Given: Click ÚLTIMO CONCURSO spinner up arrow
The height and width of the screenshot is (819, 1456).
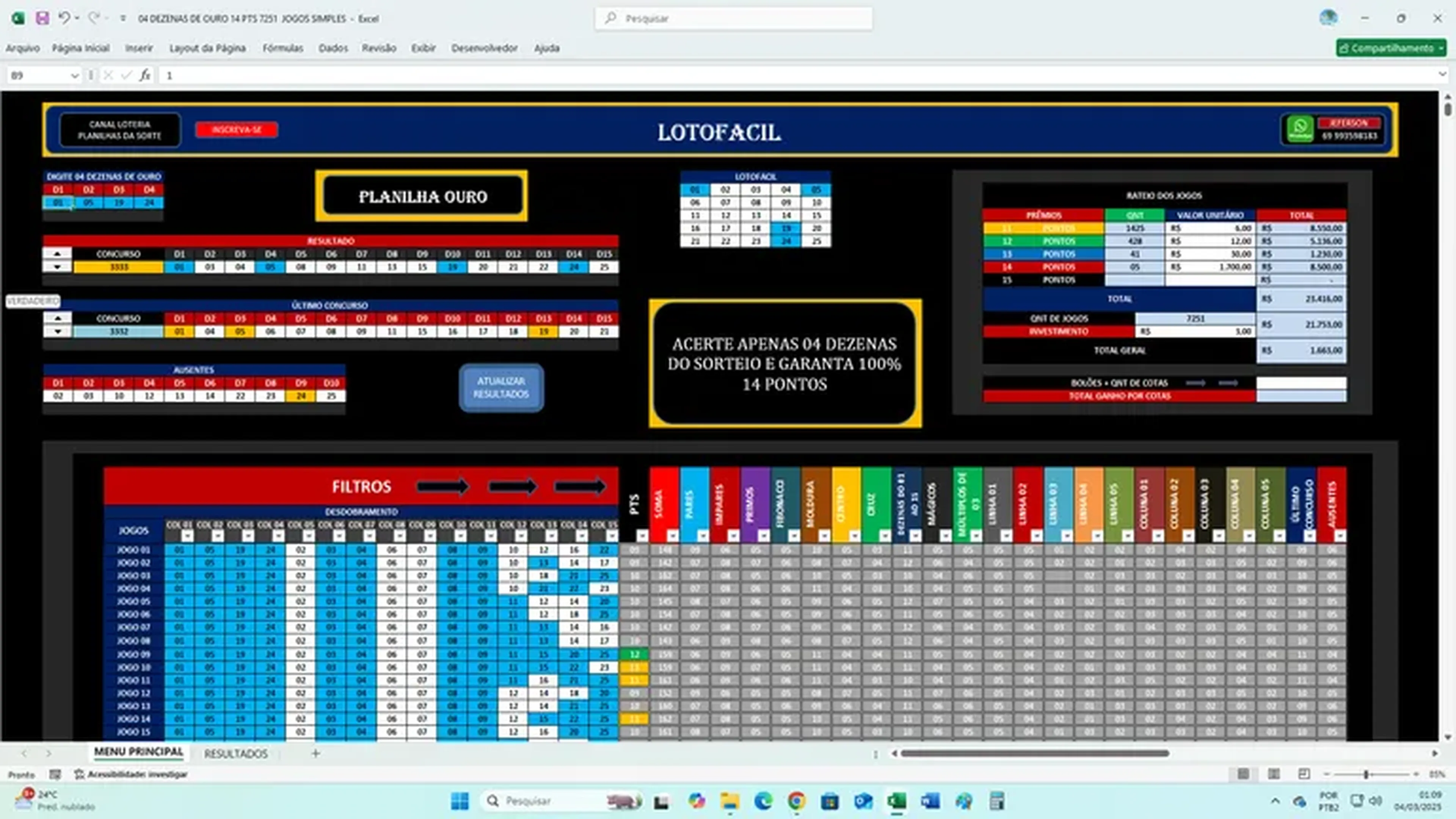Looking at the screenshot, I should pos(57,318).
